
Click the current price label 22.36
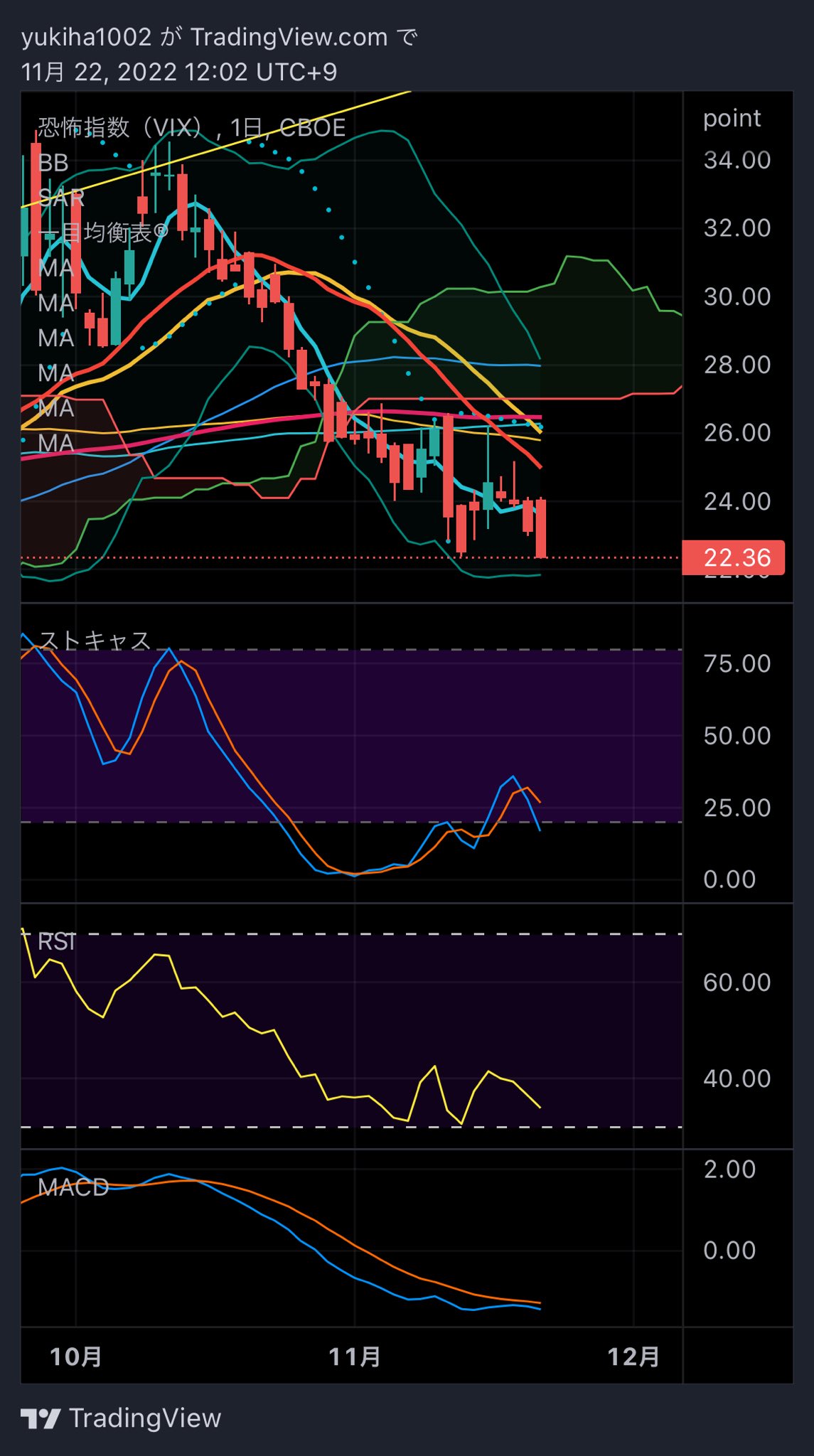click(x=733, y=557)
